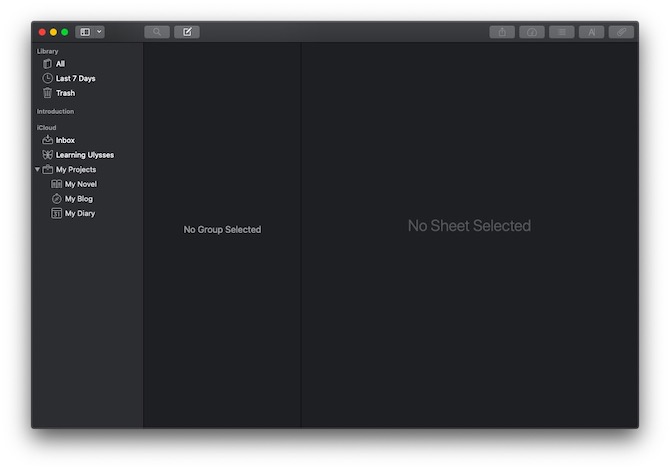Click the Introduction section header
The height and width of the screenshot is (470, 670).
[55, 111]
